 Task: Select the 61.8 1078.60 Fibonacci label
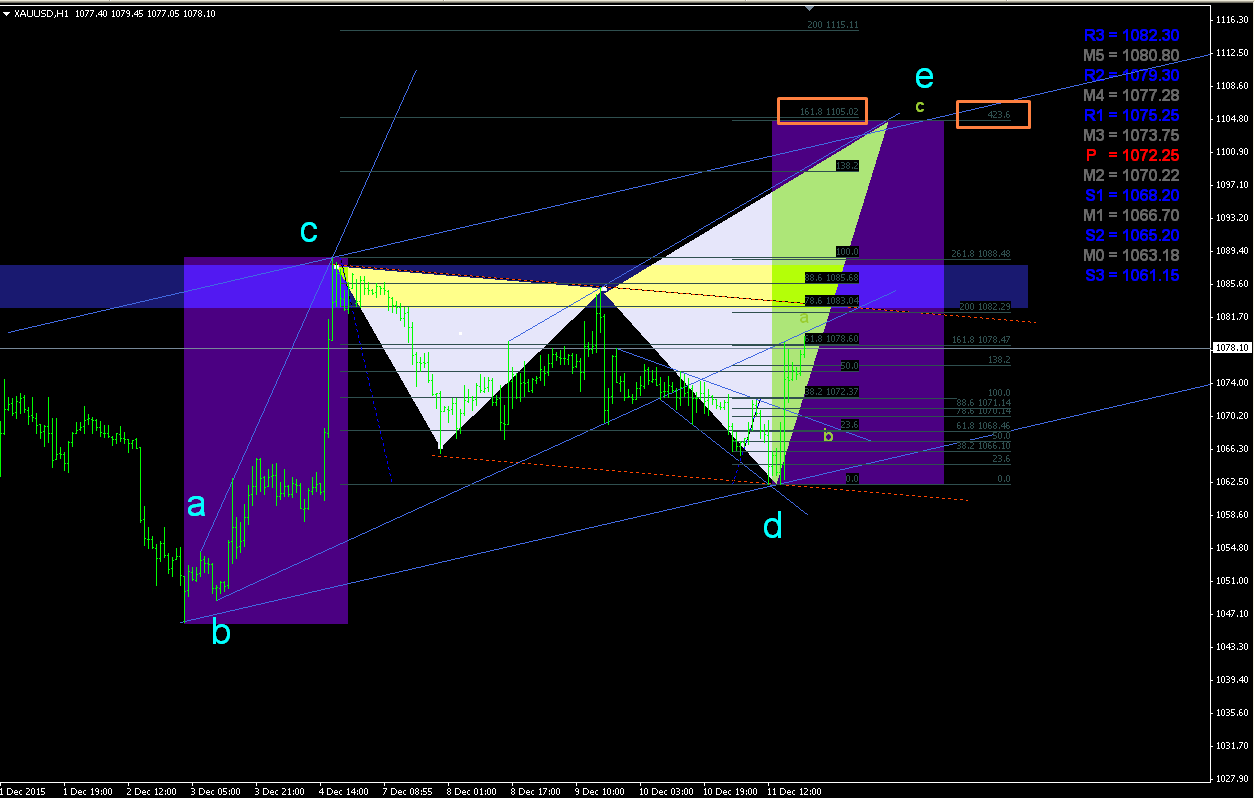tap(832, 339)
